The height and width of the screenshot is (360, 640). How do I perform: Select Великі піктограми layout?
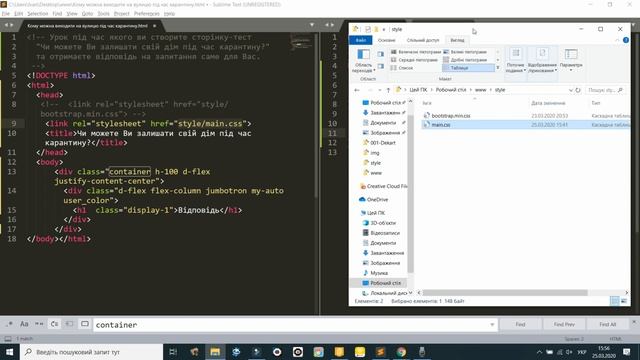(468, 52)
